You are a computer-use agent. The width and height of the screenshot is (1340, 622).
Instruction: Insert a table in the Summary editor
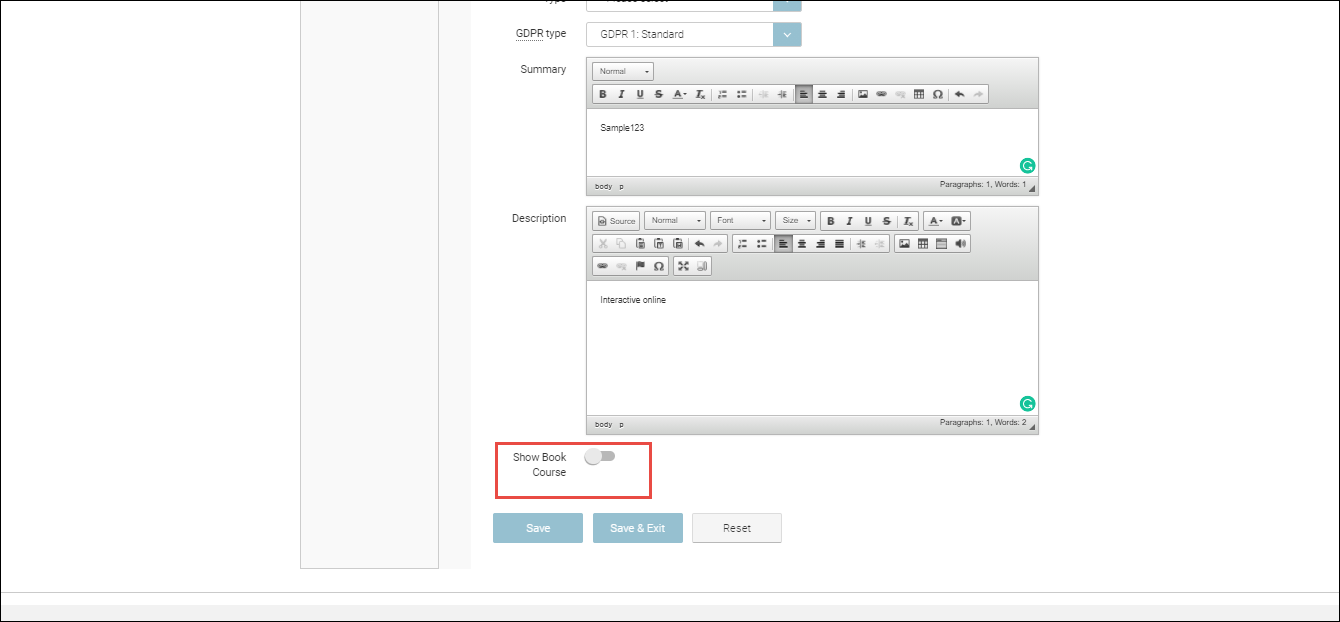919,94
